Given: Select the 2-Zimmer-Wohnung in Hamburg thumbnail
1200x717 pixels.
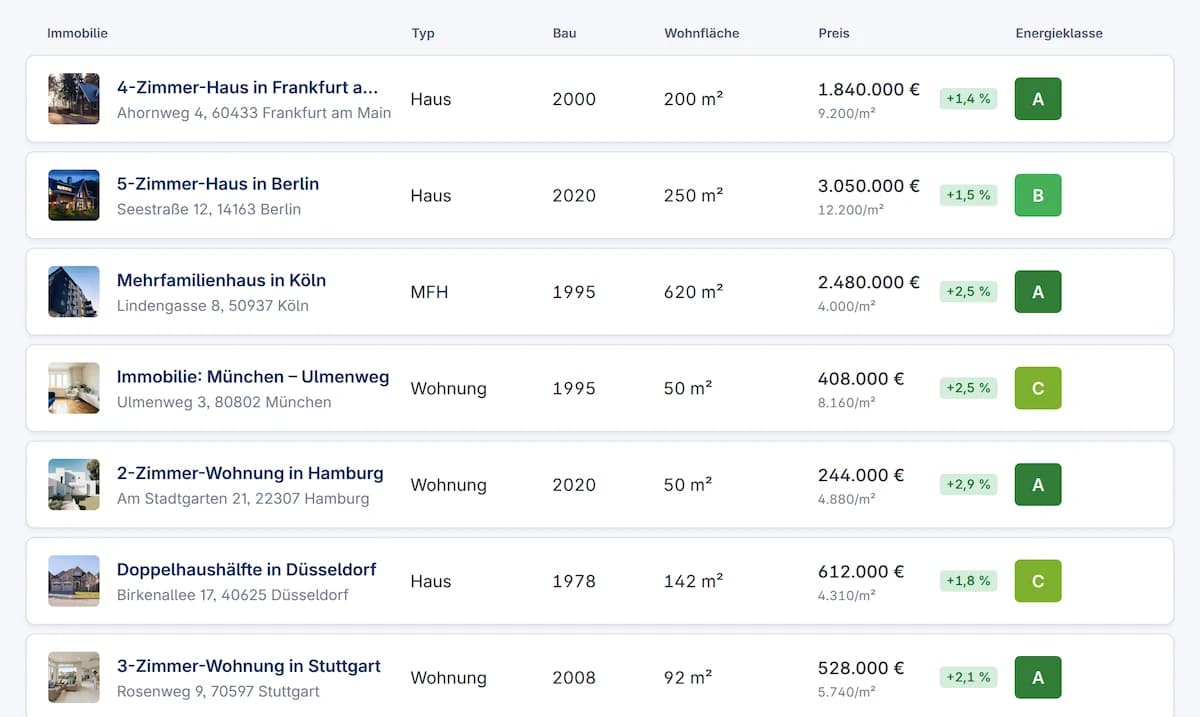Looking at the screenshot, I should [x=74, y=485].
